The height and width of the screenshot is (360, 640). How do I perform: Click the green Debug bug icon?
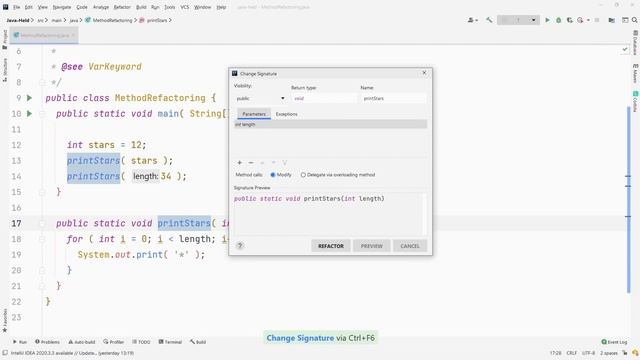[x=558, y=20]
